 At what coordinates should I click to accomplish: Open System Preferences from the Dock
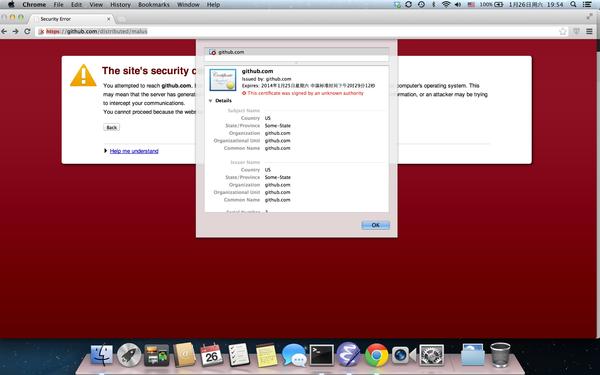[432, 355]
